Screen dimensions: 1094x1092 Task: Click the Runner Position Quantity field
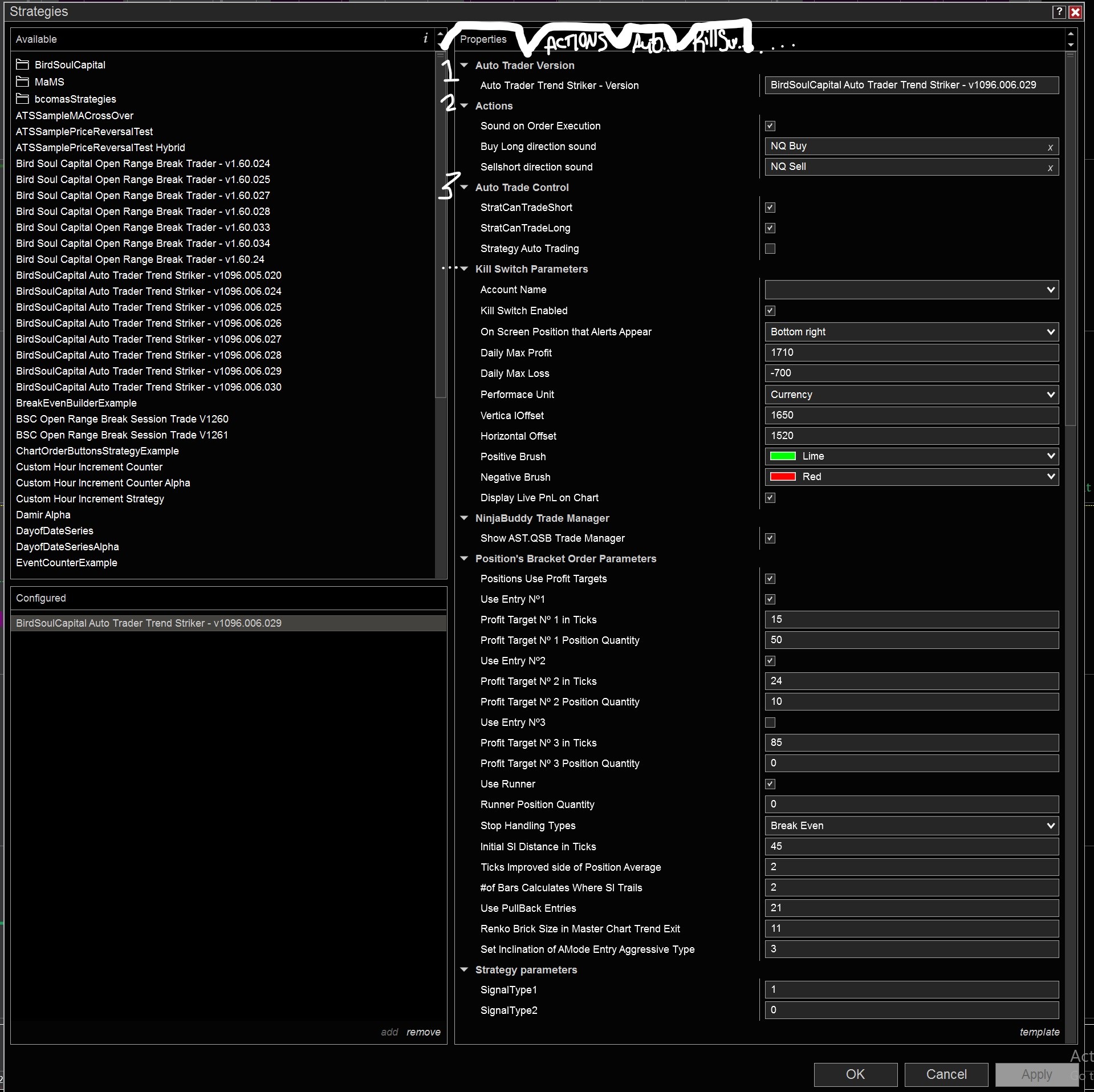pyautogui.click(x=912, y=804)
